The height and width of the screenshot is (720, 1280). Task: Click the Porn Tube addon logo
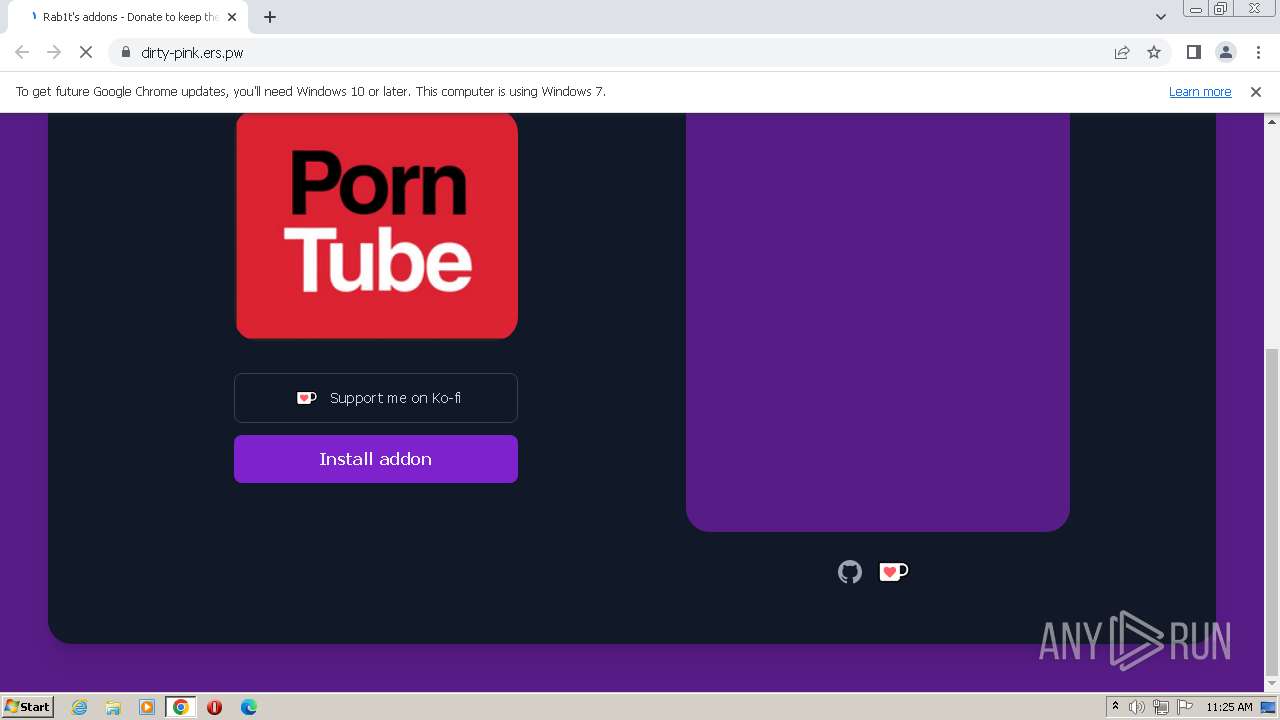coord(377,226)
